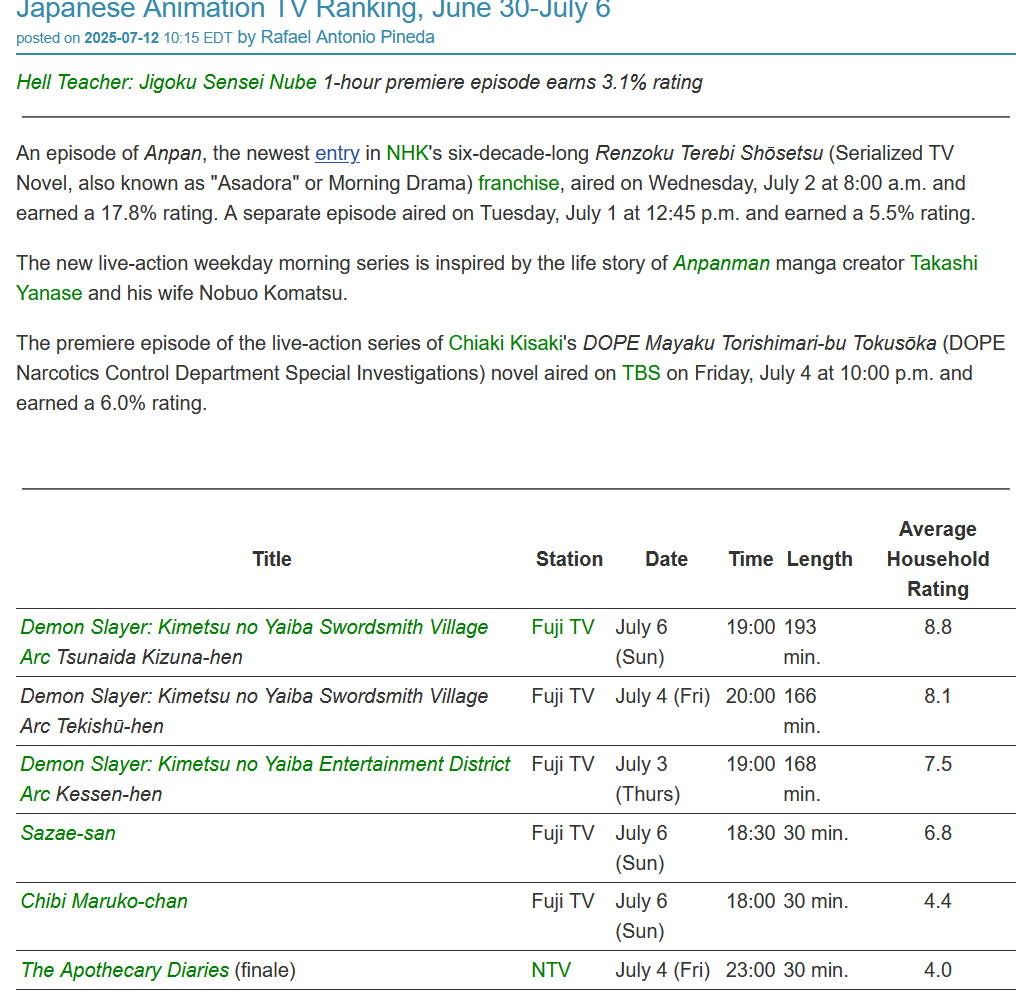Open Hell Teacher: Jigoku Sensei Nube link

pos(167,82)
